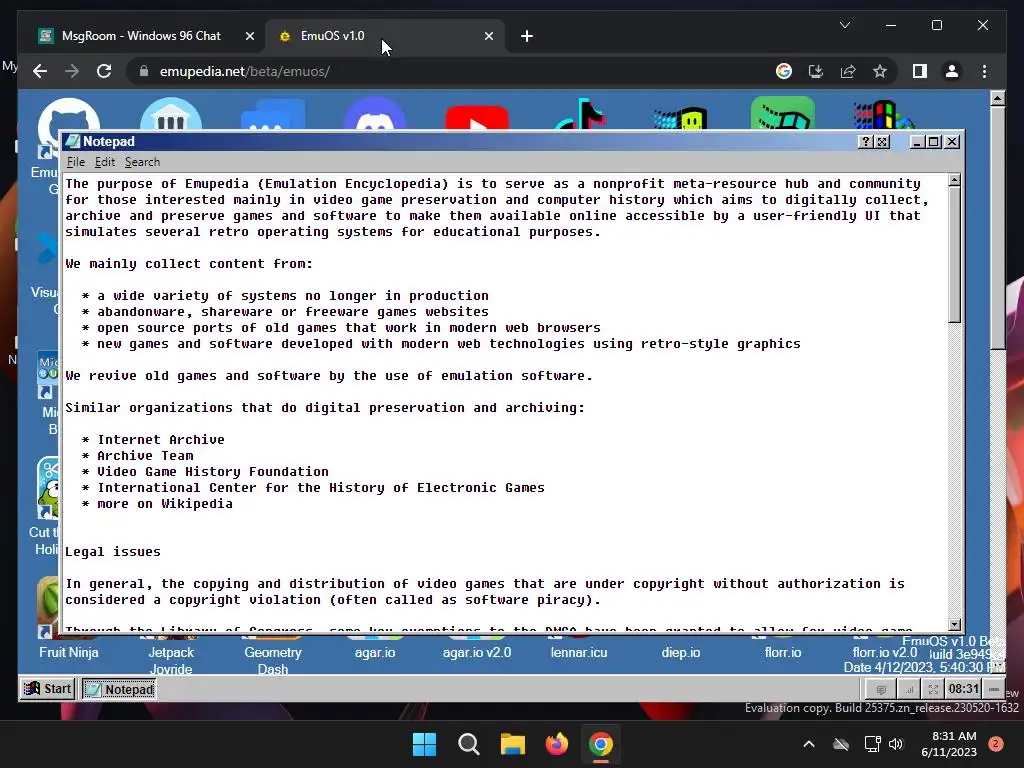Click Chrome icon on Windows taskbar
This screenshot has height=768, width=1024.
pyautogui.click(x=601, y=744)
